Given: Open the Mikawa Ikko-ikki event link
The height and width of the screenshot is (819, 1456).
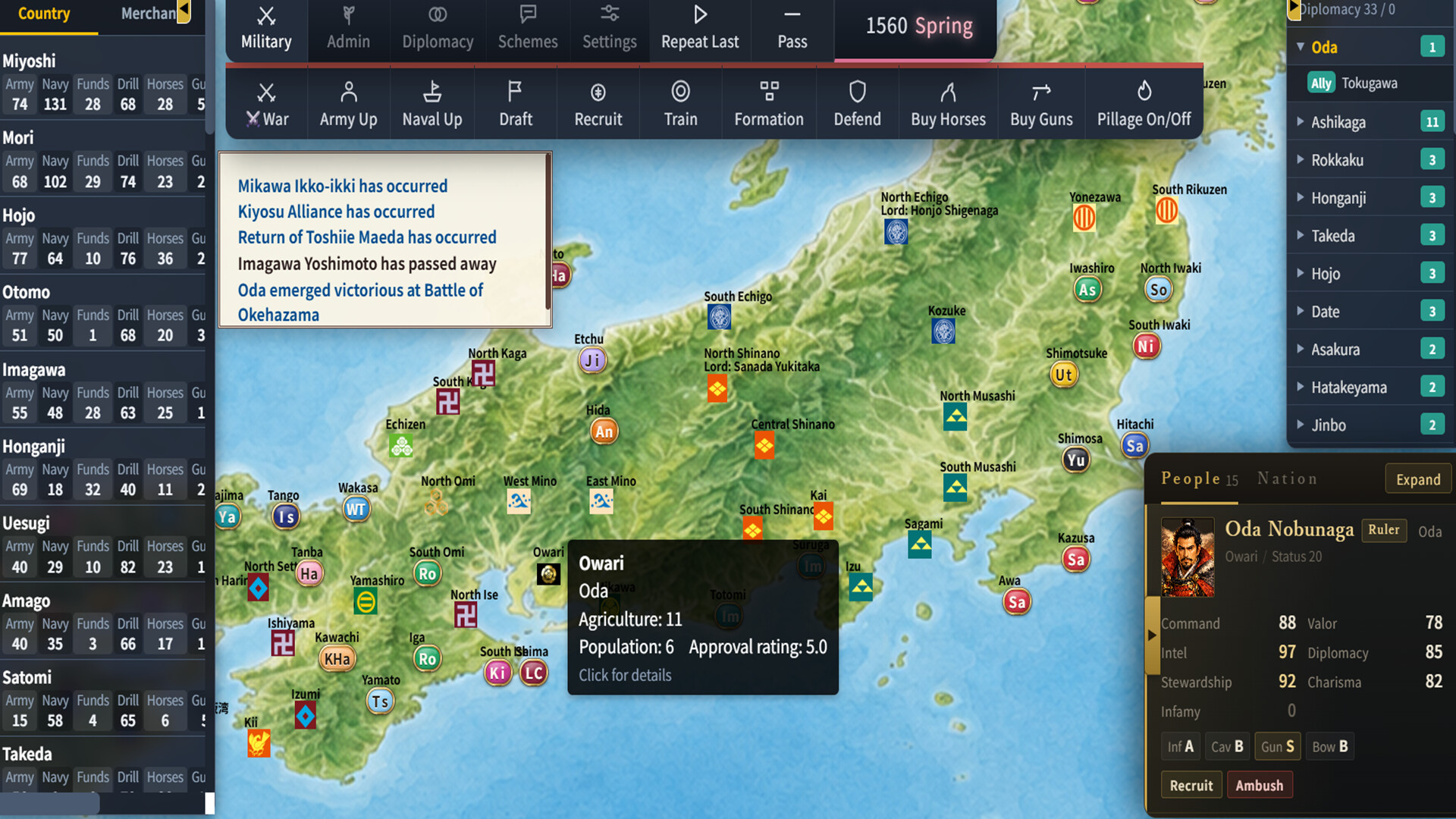Looking at the screenshot, I should coord(343,186).
